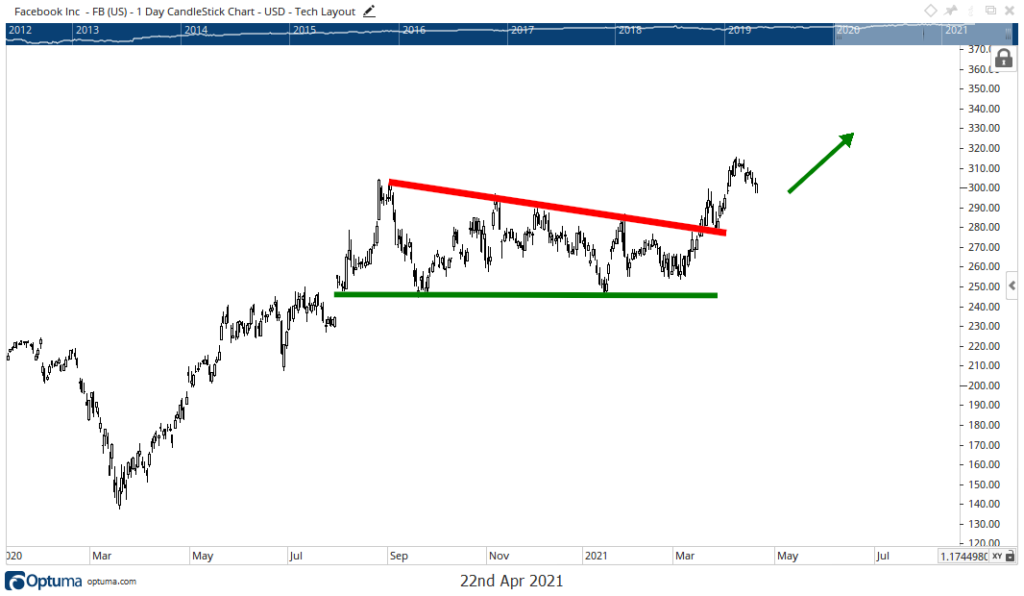
Task: Toggle the open padlock beside XY
Action: [1010, 556]
